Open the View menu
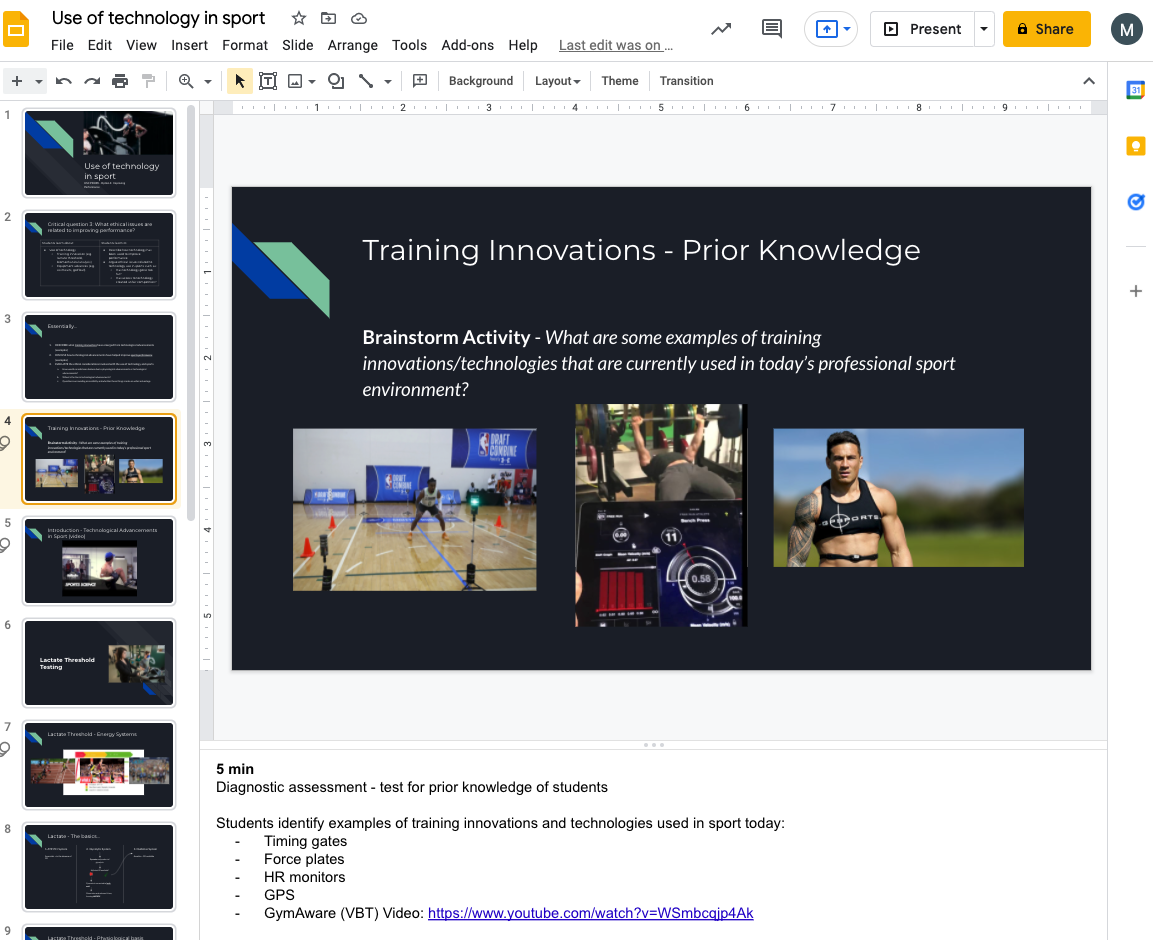The width and height of the screenshot is (1153, 940). [x=141, y=45]
